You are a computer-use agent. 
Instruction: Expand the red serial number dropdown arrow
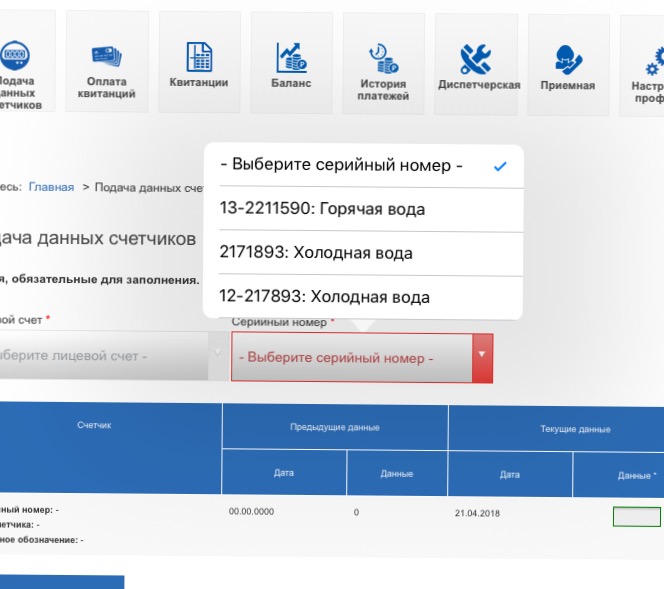point(482,356)
